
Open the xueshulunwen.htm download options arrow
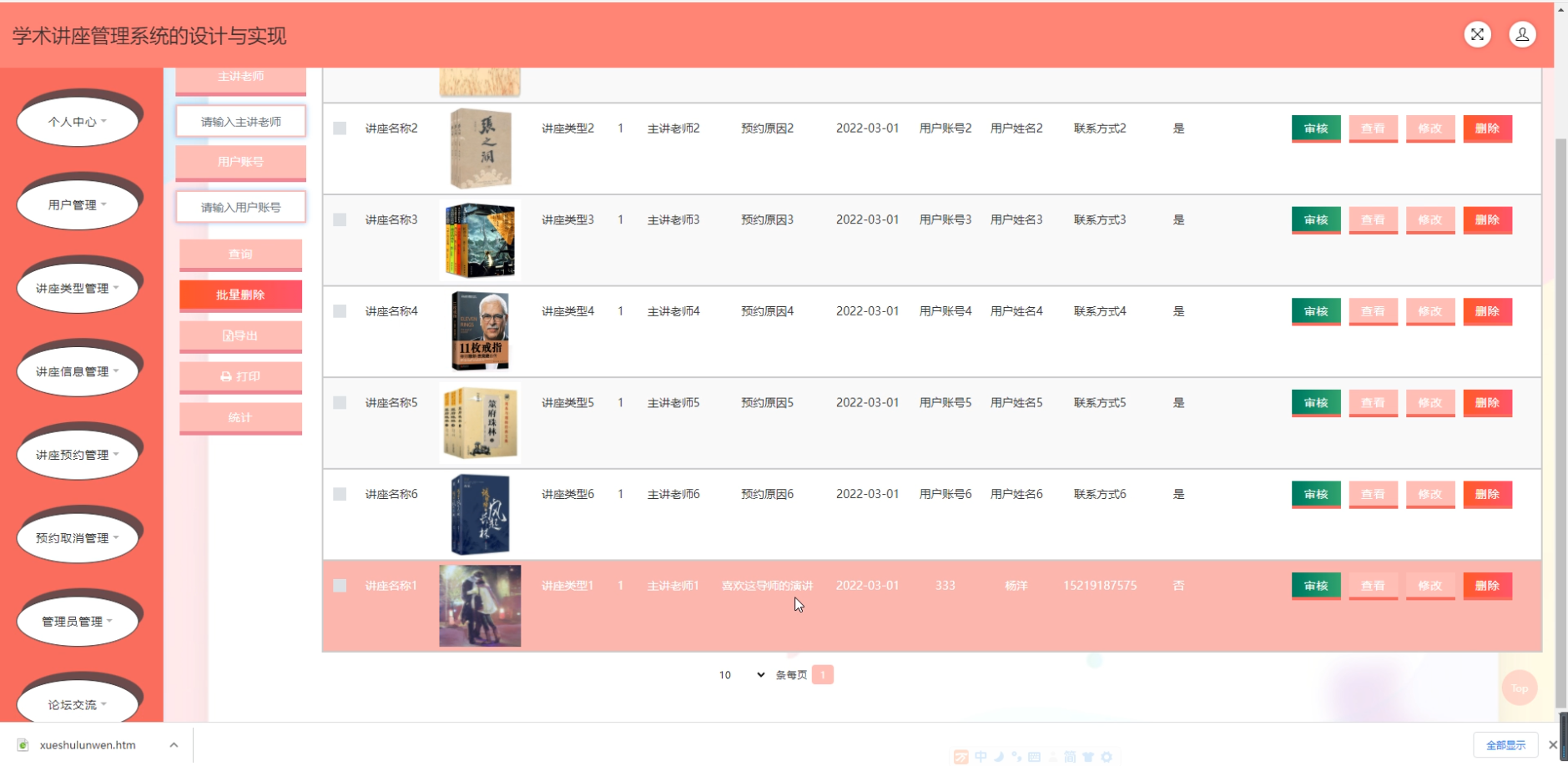[x=174, y=745]
